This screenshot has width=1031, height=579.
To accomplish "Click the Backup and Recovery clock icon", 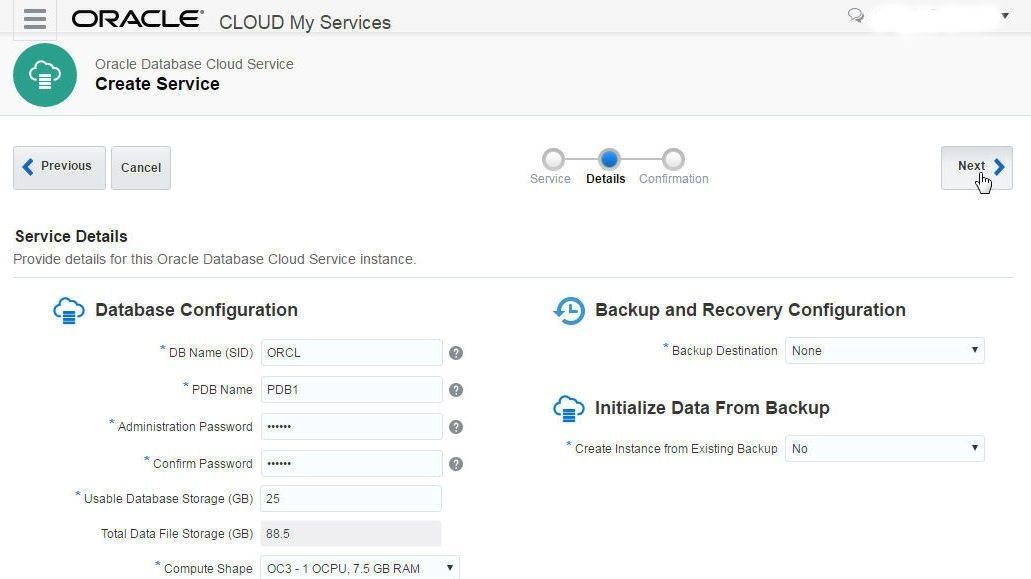I will pos(569,311).
